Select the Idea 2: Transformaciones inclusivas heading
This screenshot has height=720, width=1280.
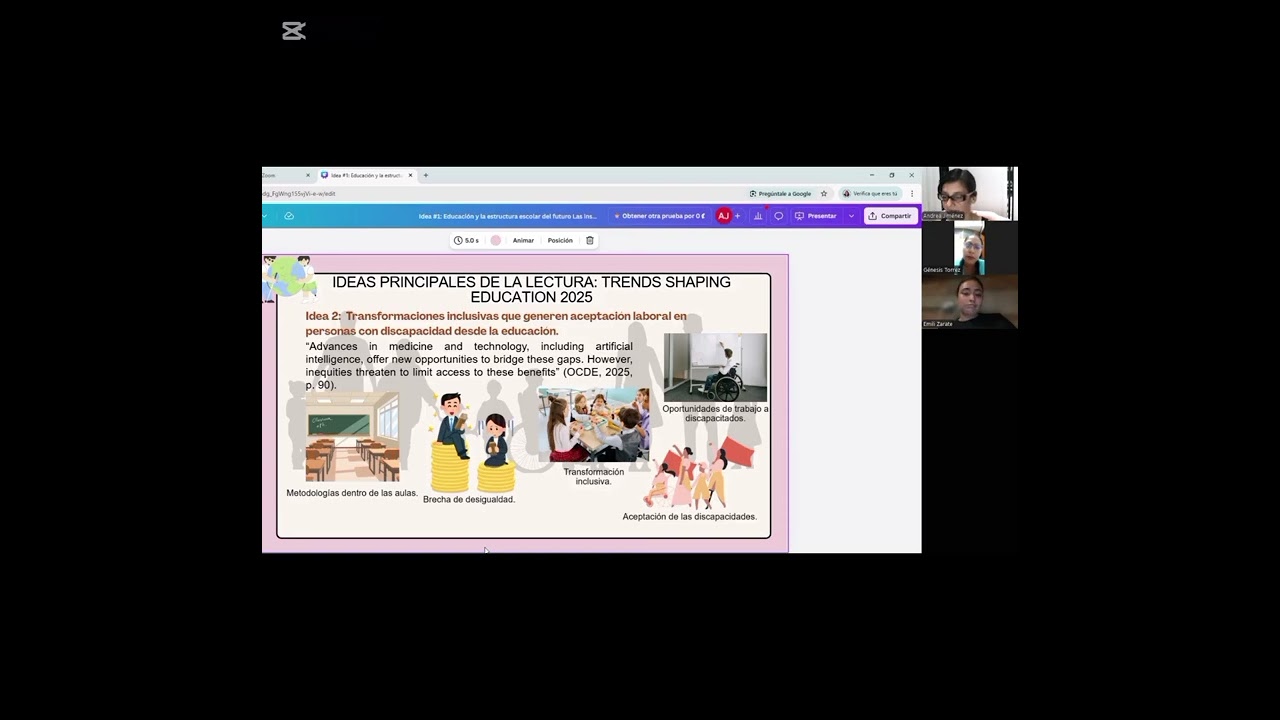coord(496,323)
